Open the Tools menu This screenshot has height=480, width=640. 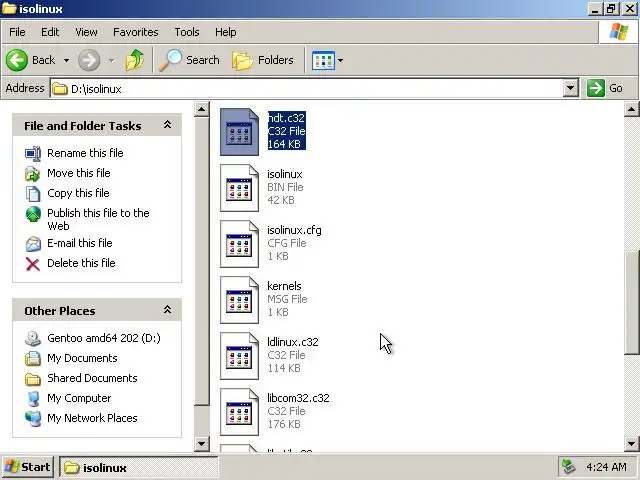[x=187, y=32]
